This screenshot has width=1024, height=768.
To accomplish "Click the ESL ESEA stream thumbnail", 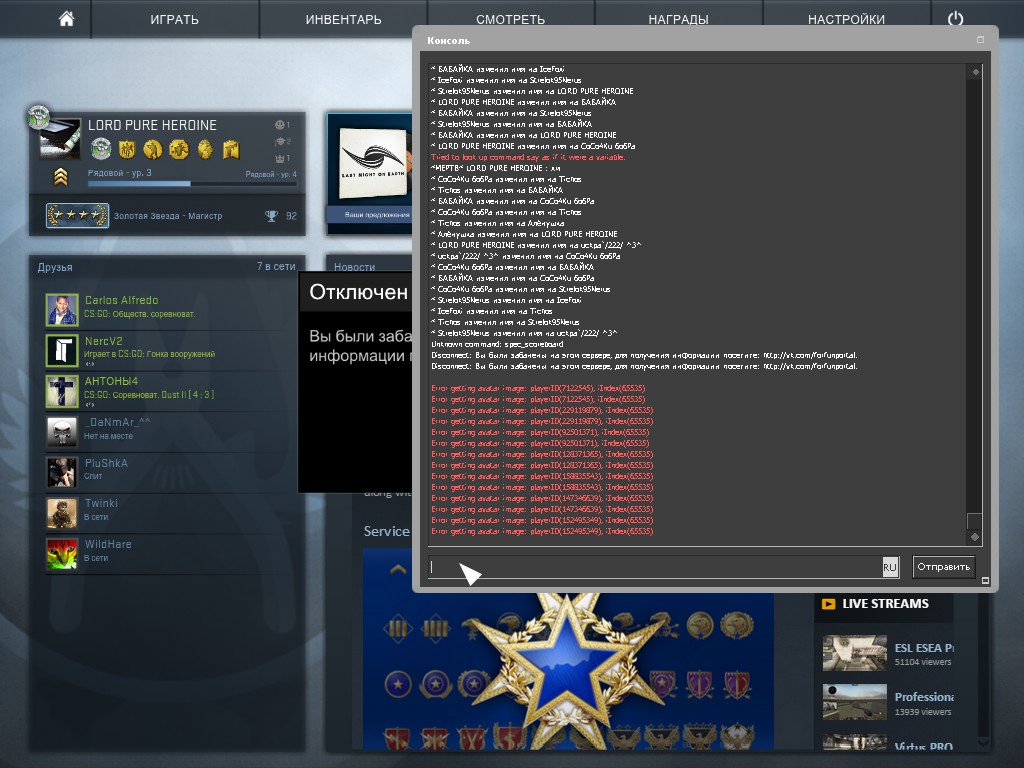I will coord(854,652).
